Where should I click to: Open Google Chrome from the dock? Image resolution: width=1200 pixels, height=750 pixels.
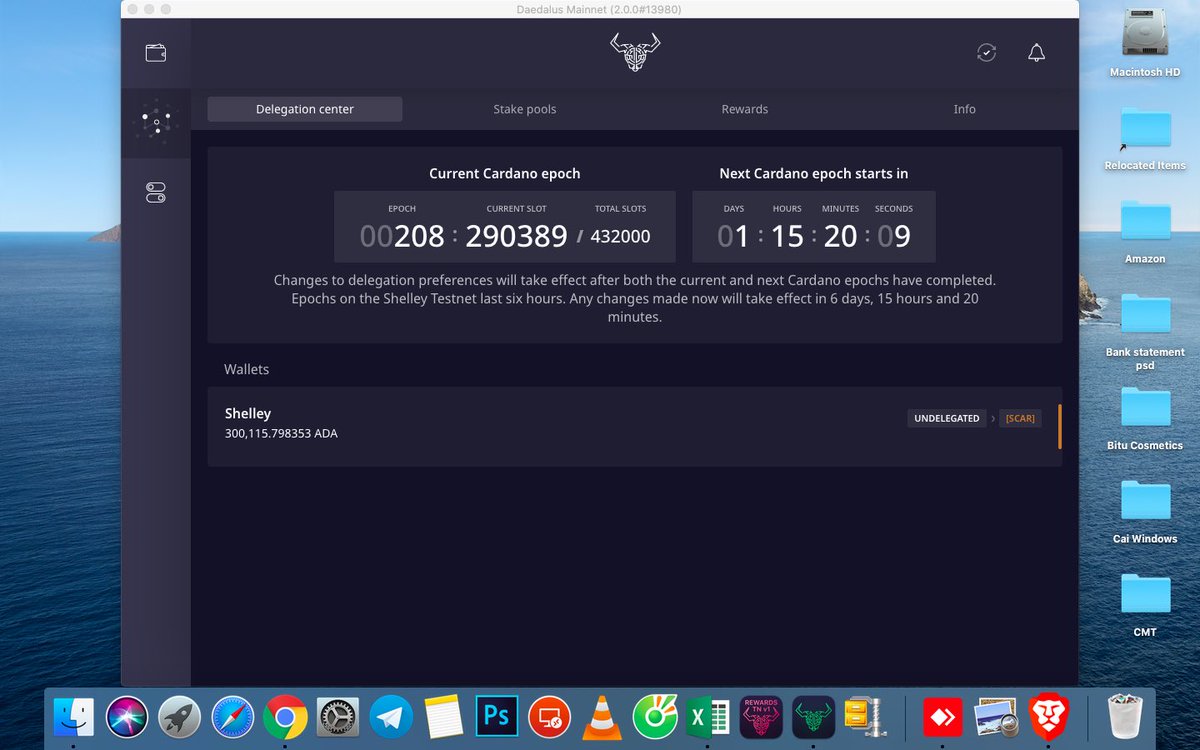tap(285, 717)
